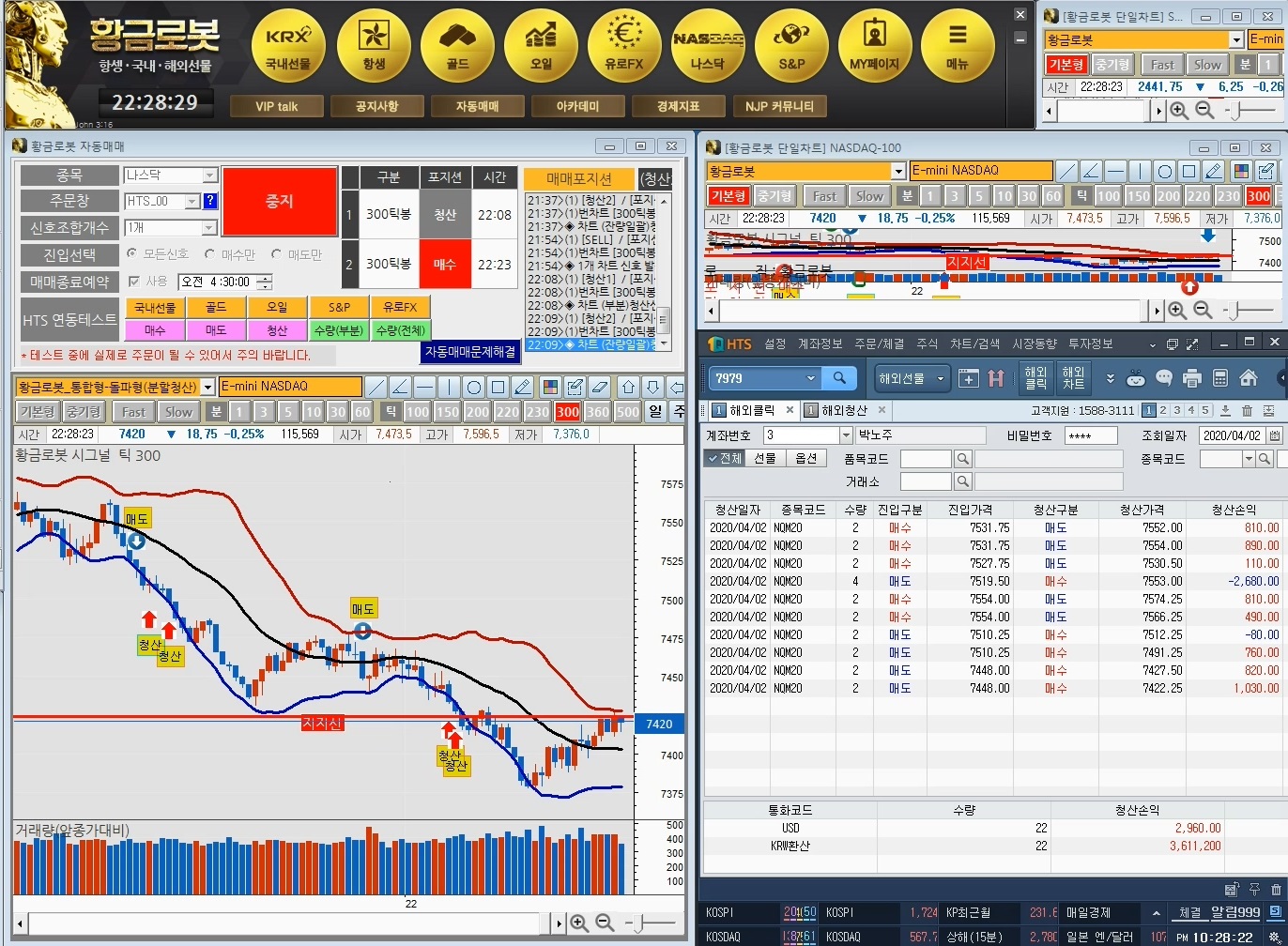Screen dimensions: 1288x946
Task: Click the eraser tool in 통합형 chart
Action: [602, 387]
